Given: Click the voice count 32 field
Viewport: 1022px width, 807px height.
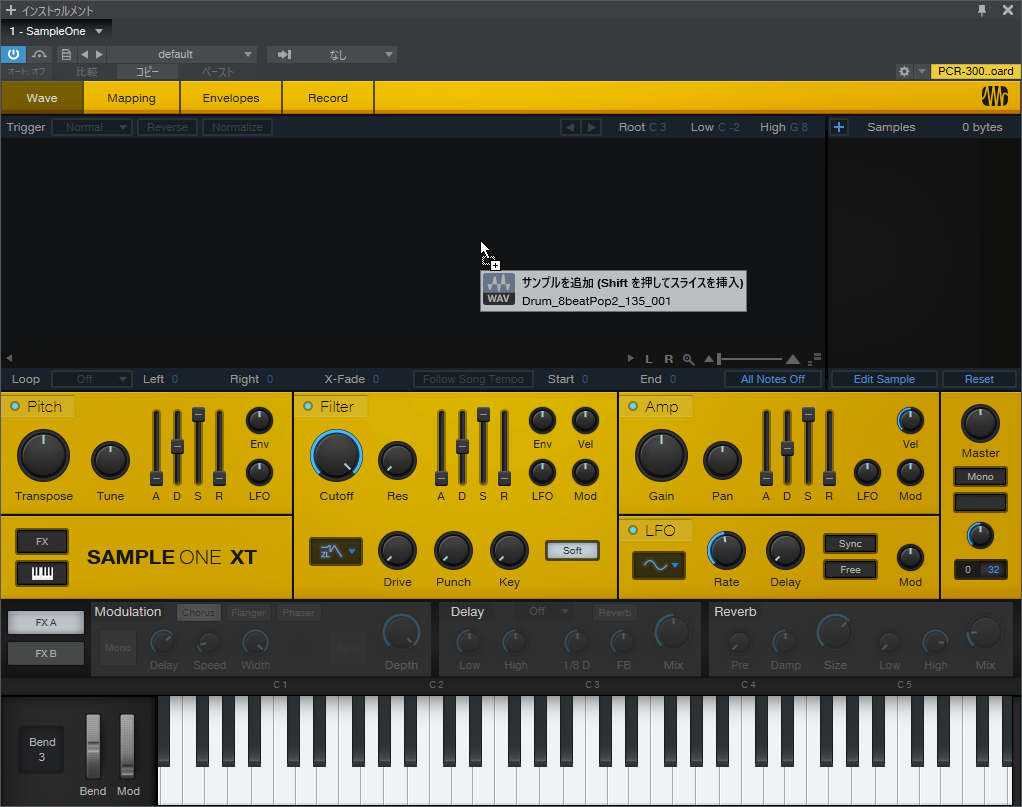Looking at the screenshot, I should (993, 569).
